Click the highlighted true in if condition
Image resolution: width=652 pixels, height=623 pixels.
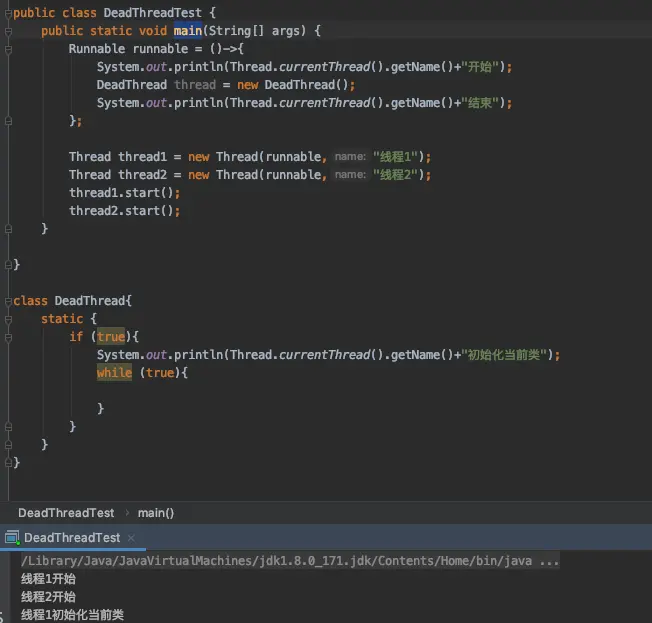(111, 336)
